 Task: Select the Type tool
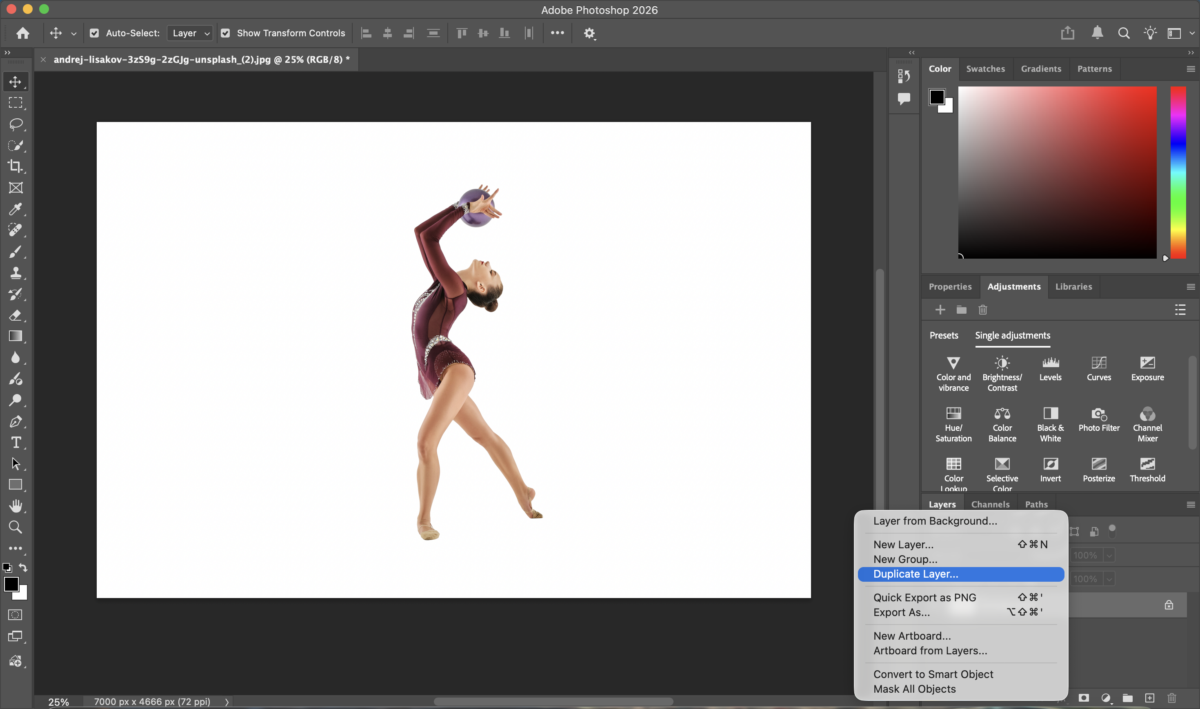15,442
